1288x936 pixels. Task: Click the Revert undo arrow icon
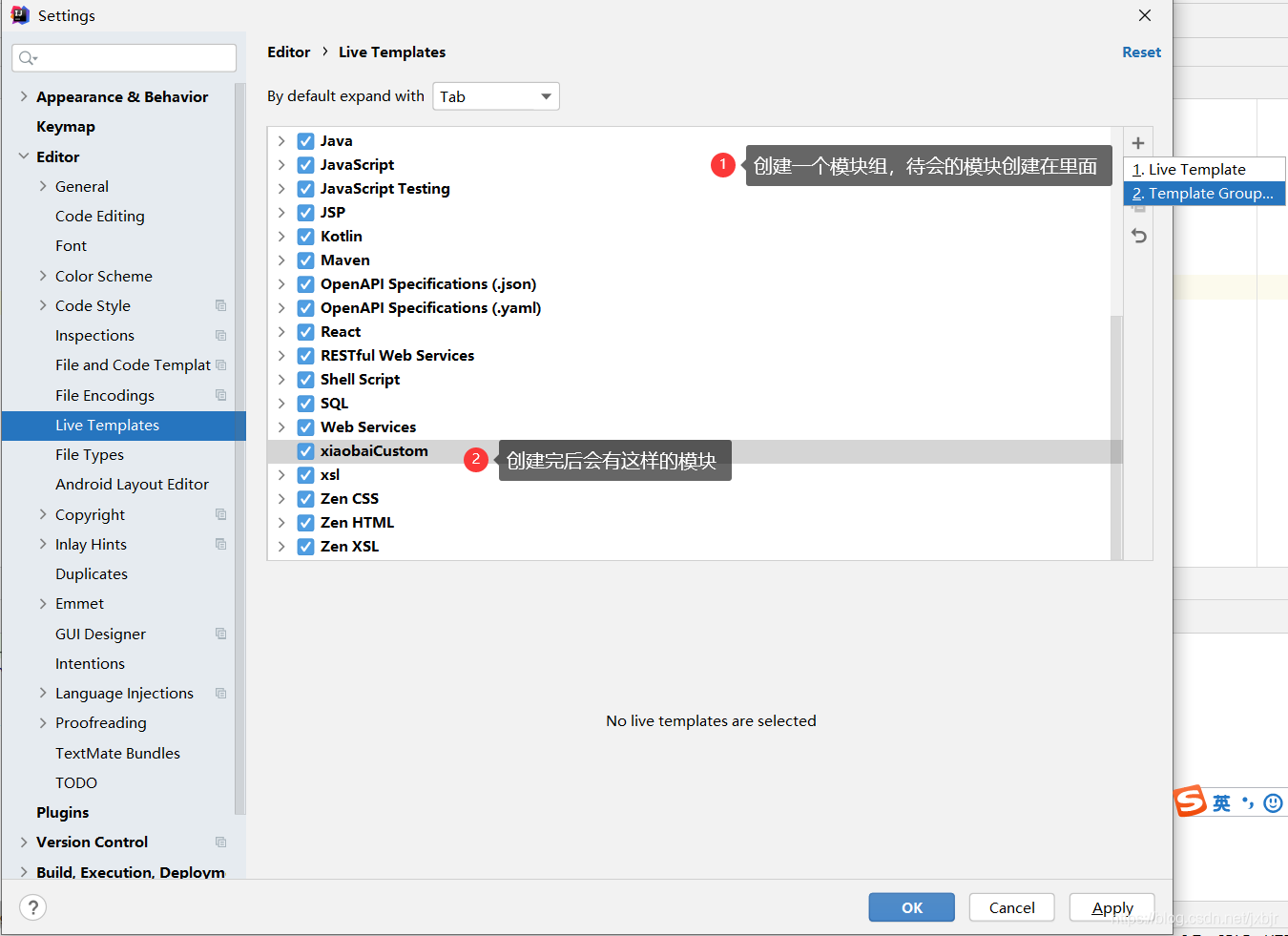pos(1139,236)
